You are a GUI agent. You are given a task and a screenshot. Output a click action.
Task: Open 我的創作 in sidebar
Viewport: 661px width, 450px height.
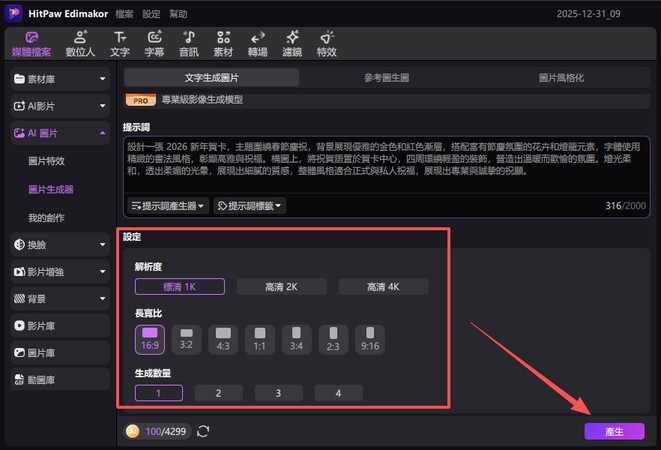pyautogui.click(x=46, y=218)
